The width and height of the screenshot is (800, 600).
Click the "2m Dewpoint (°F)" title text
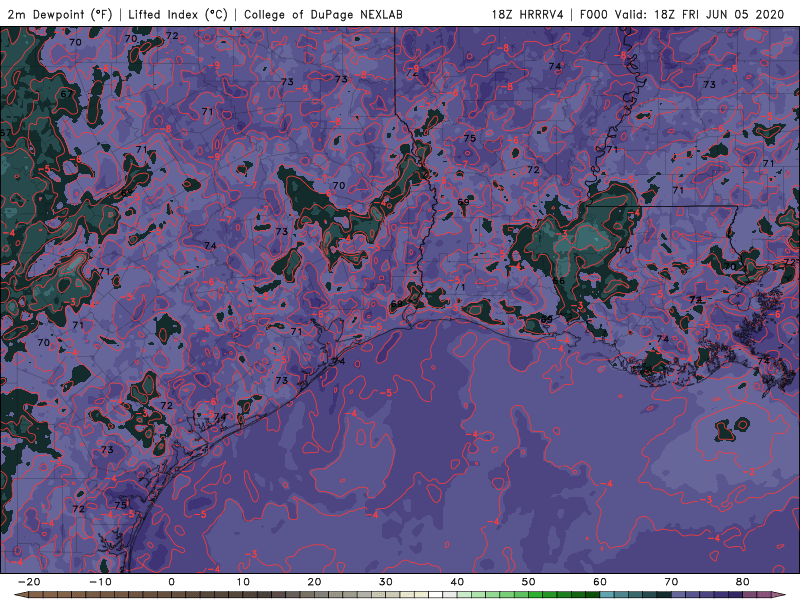59,15
